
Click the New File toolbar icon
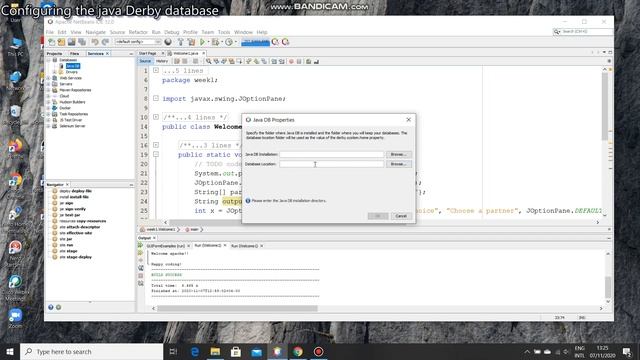pyautogui.click(x=52, y=42)
